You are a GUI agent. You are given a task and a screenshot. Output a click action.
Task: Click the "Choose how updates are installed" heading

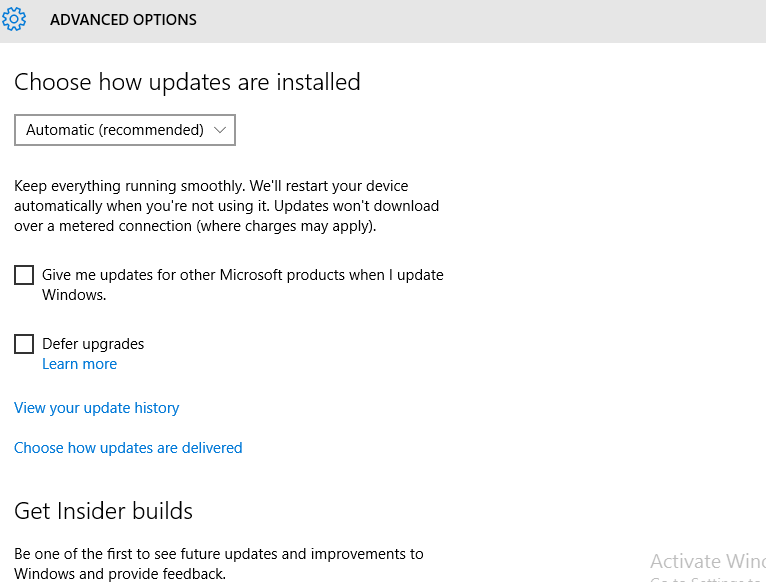pos(187,82)
